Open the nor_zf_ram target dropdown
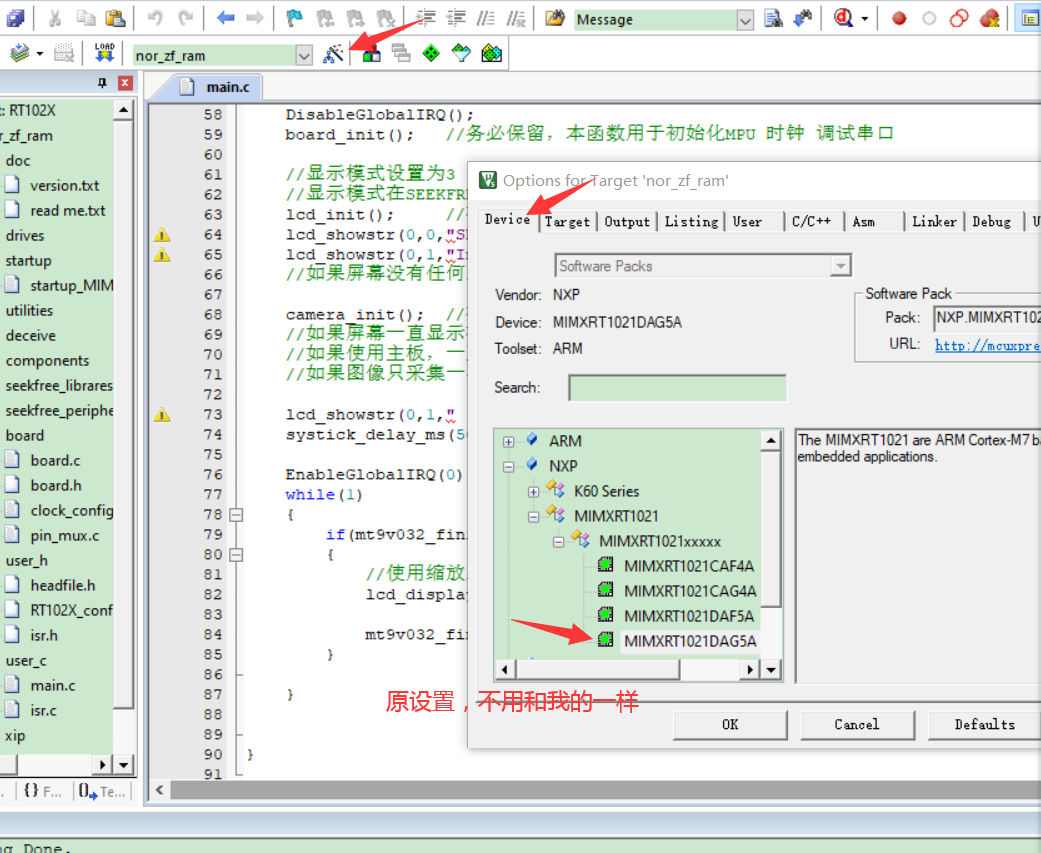This screenshot has height=853, width=1041. (305, 55)
